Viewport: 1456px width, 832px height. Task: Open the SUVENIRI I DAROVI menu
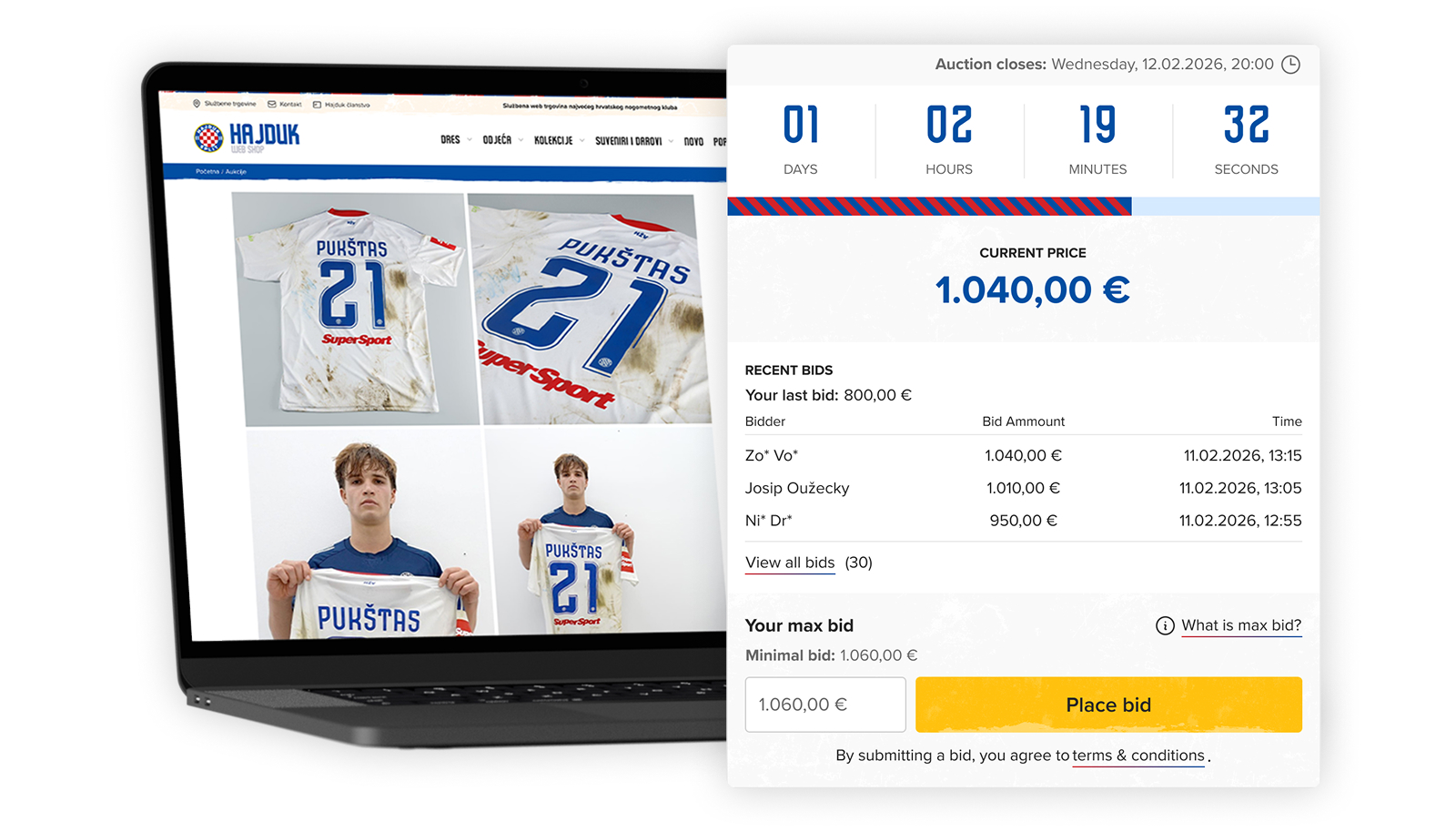coord(628,141)
